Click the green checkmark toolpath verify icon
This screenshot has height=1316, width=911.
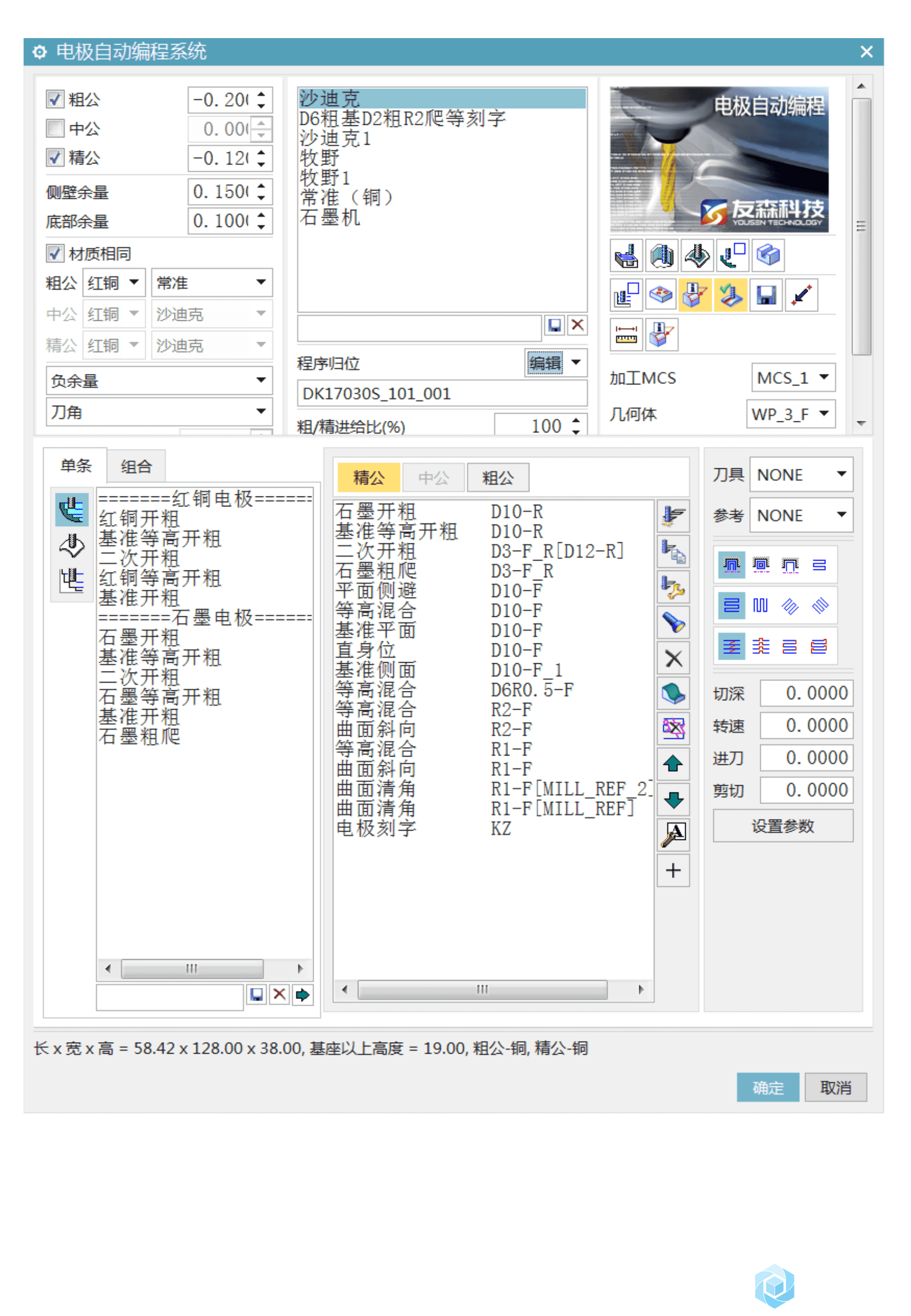pyautogui.click(x=731, y=295)
